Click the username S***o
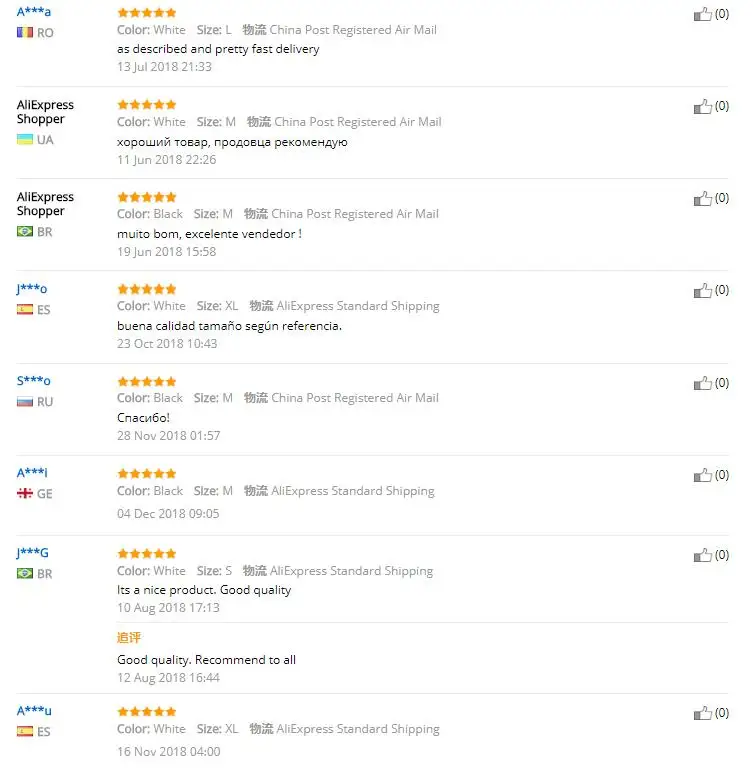This screenshot has width=753, height=772. point(33,381)
